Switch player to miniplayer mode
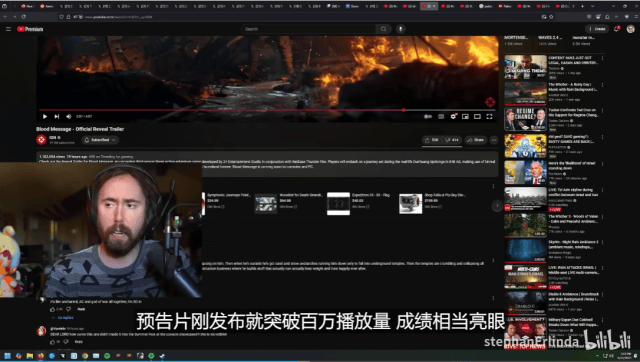Viewport: 640px width, 362px height. pyautogui.click(x=465, y=117)
